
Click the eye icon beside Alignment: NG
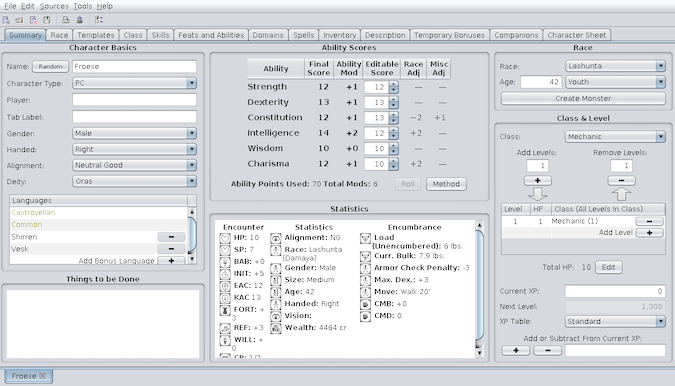(276, 238)
